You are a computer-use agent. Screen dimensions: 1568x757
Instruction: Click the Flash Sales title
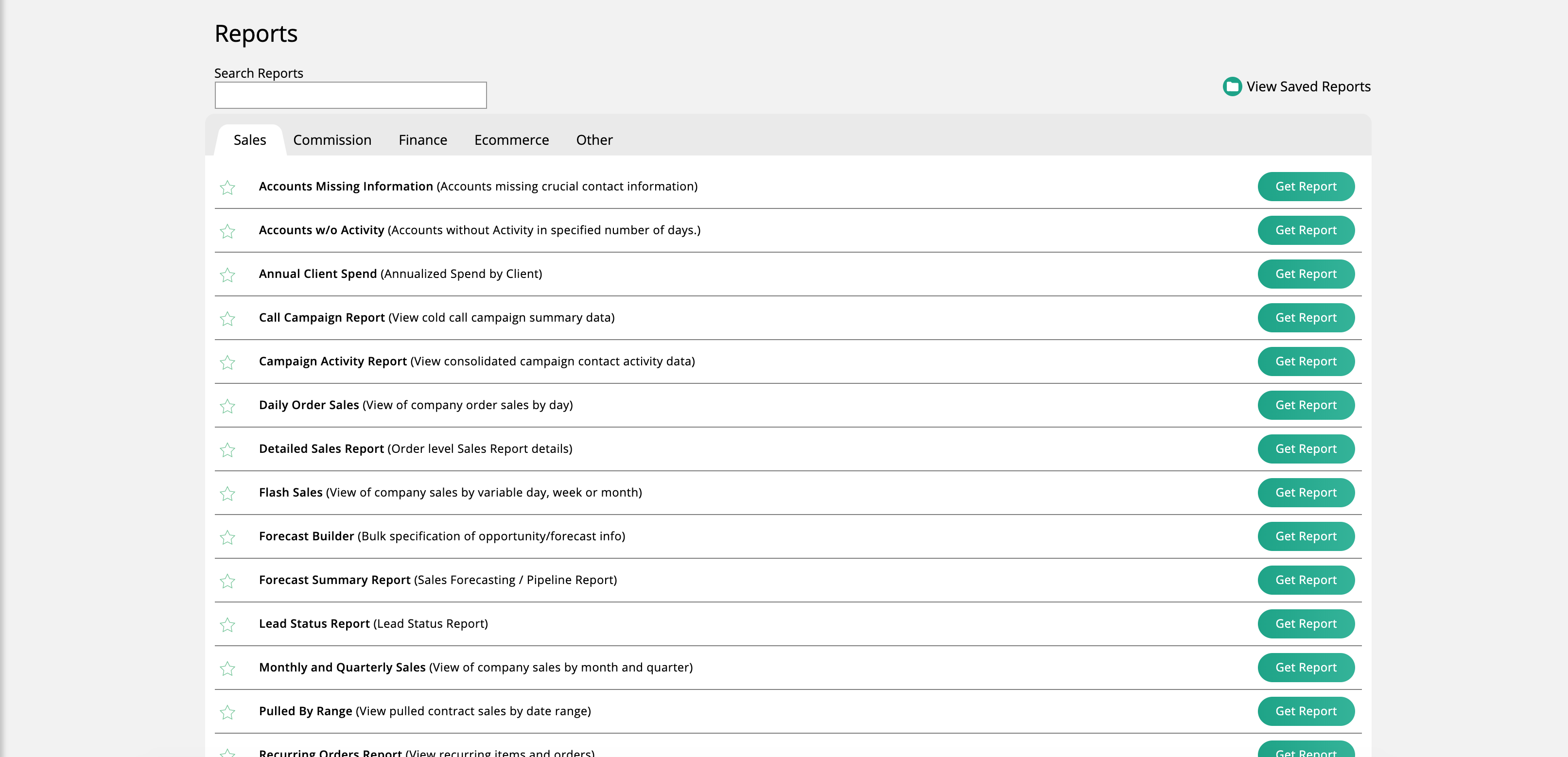point(290,493)
